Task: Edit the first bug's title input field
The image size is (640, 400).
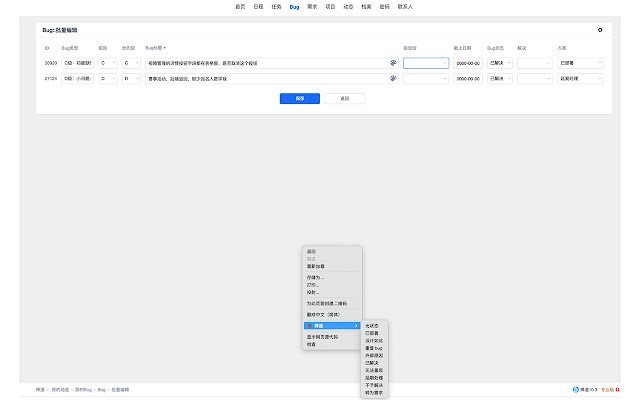Action: click(266, 63)
